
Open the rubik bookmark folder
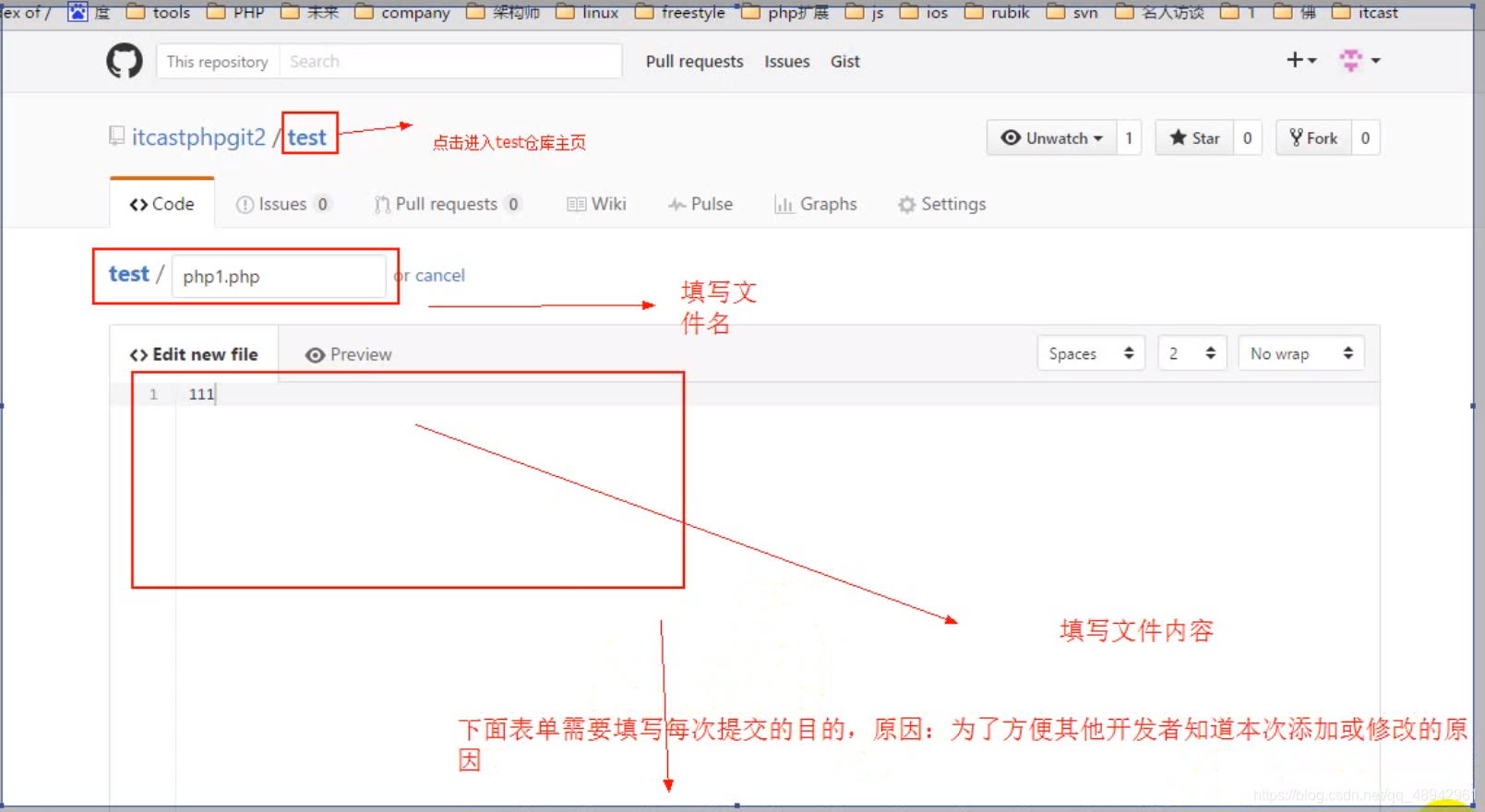pyautogui.click(x=997, y=12)
